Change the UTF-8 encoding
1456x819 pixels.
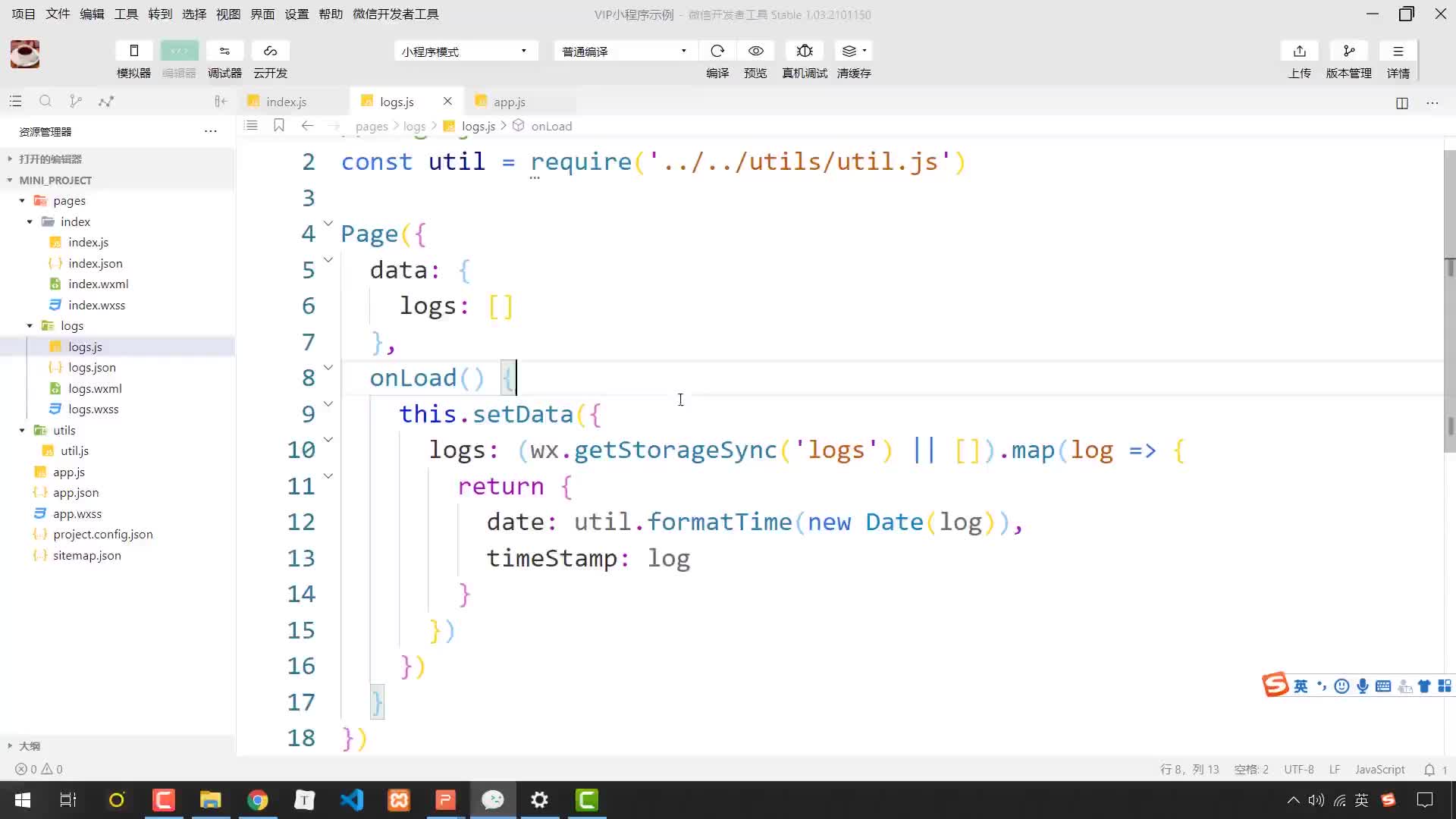[1299, 769]
